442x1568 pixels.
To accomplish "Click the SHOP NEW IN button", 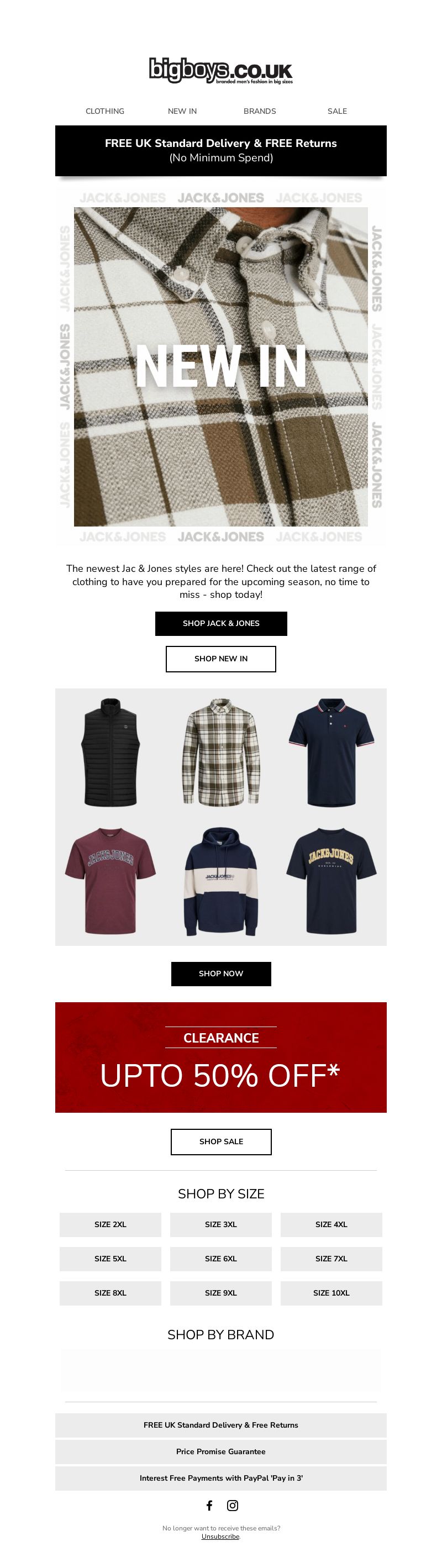I will (x=221, y=659).
